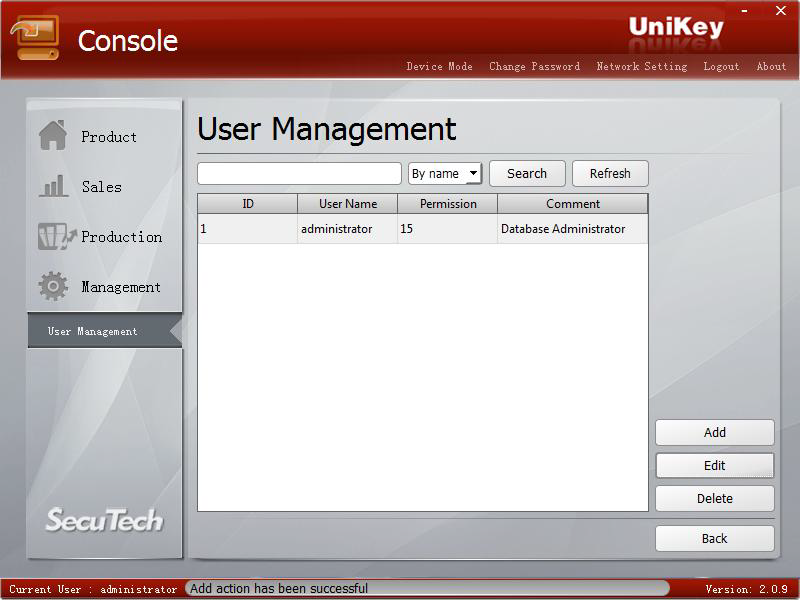
Task: Sort by the User Name column header
Action: 347,204
